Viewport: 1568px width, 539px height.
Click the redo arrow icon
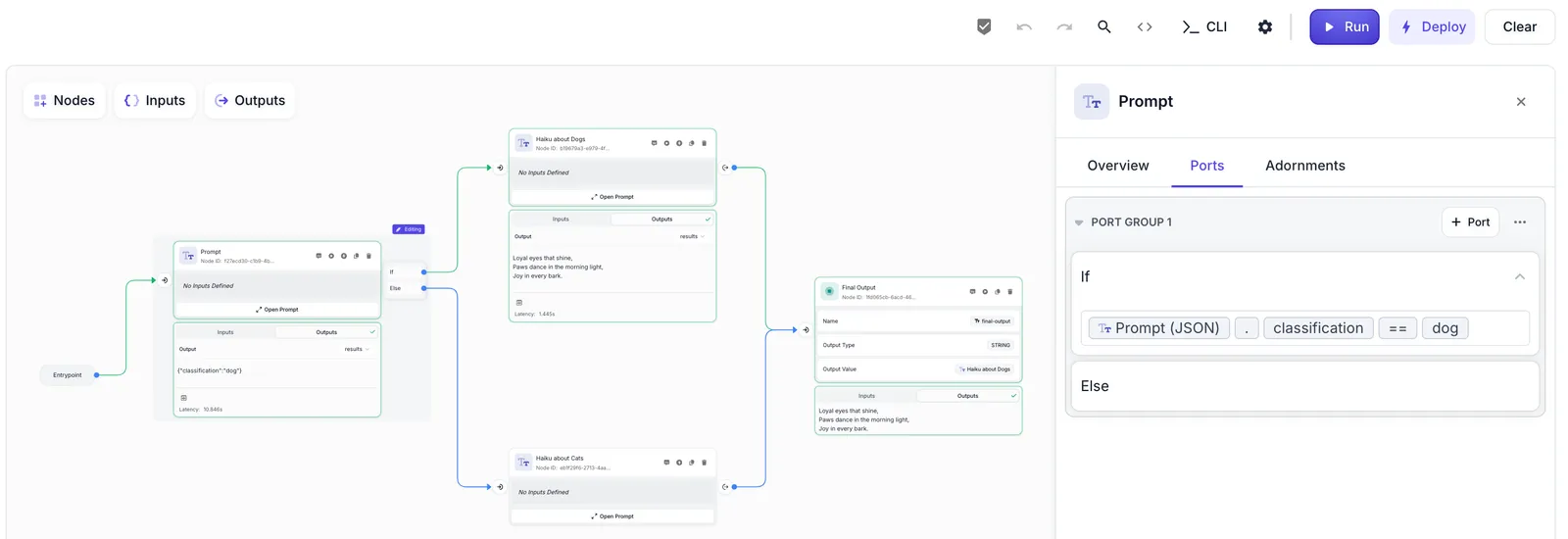pos(1064,26)
